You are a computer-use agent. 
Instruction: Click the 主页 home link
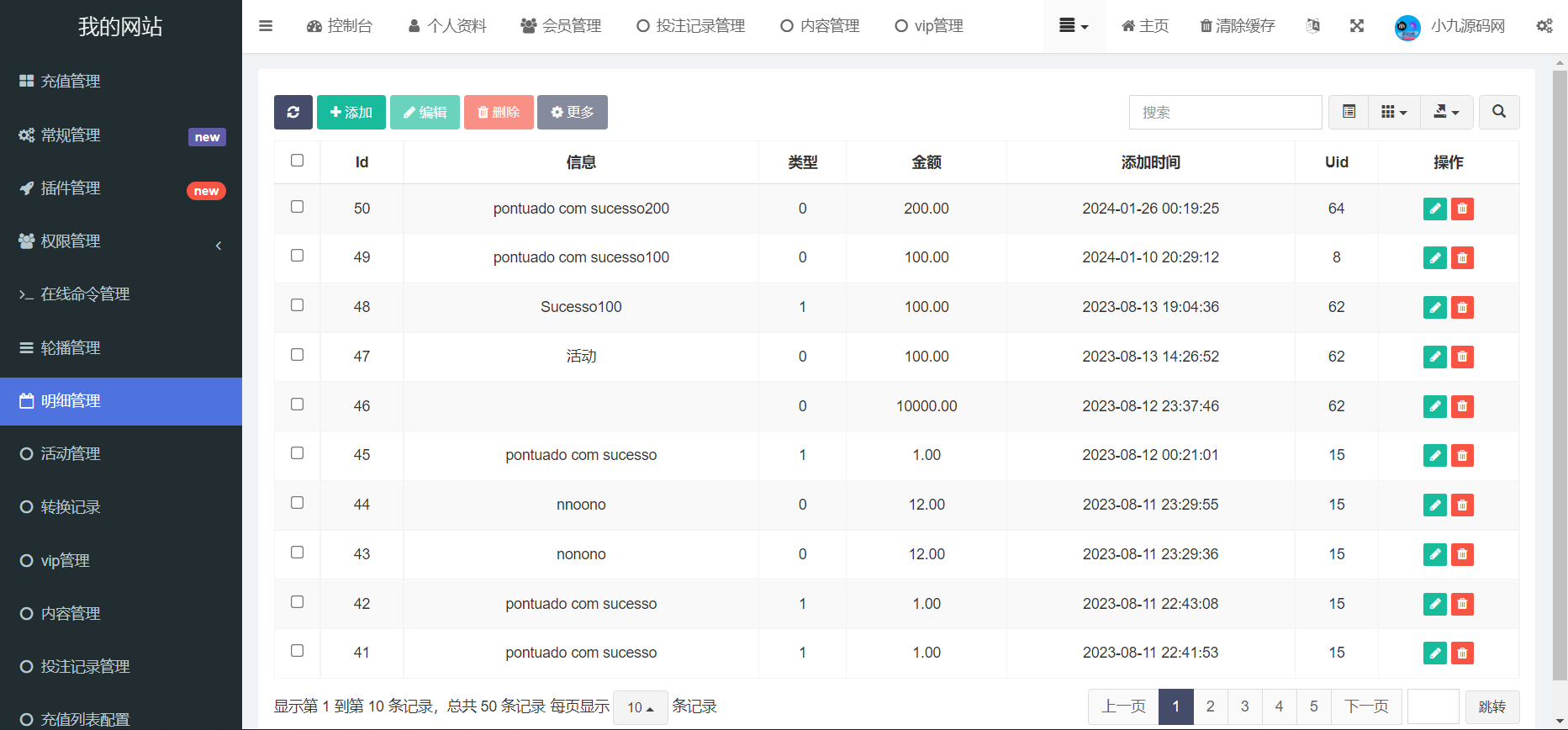coord(1145,26)
